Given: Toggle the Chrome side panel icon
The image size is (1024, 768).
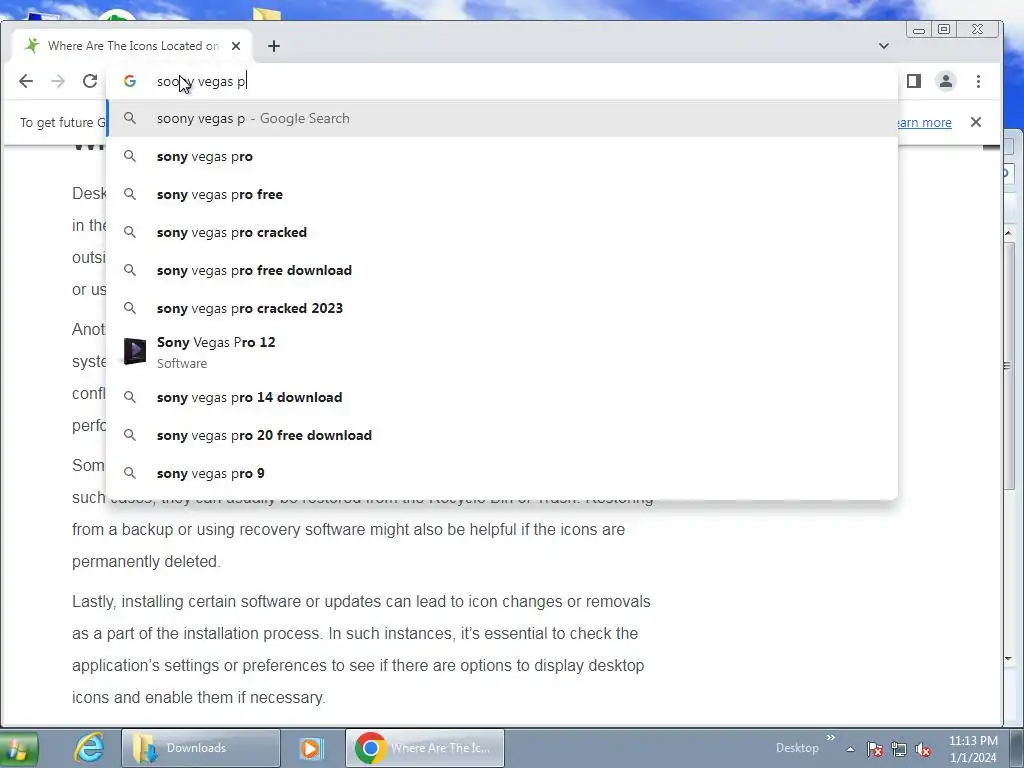Looking at the screenshot, I should pyautogui.click(x=914, y=81).
